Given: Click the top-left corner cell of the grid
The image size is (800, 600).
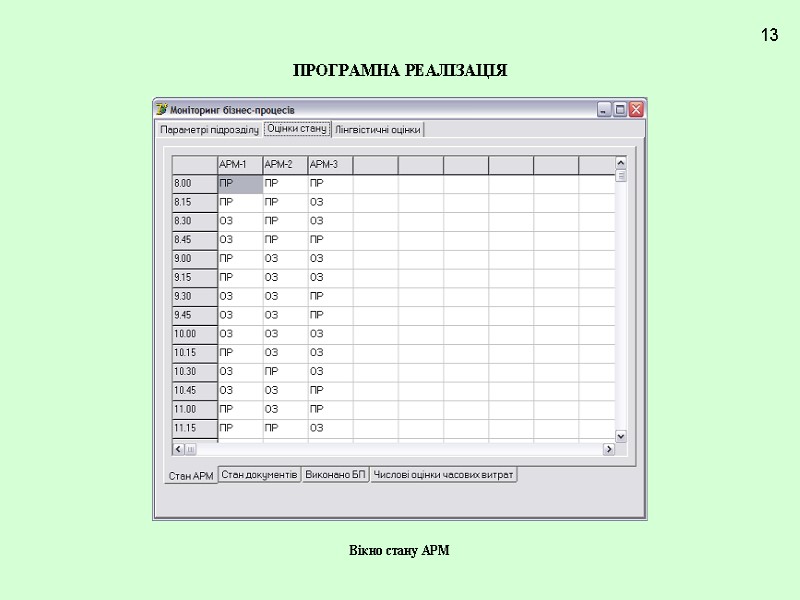Looking at the screenshot, I should (195, 165).
